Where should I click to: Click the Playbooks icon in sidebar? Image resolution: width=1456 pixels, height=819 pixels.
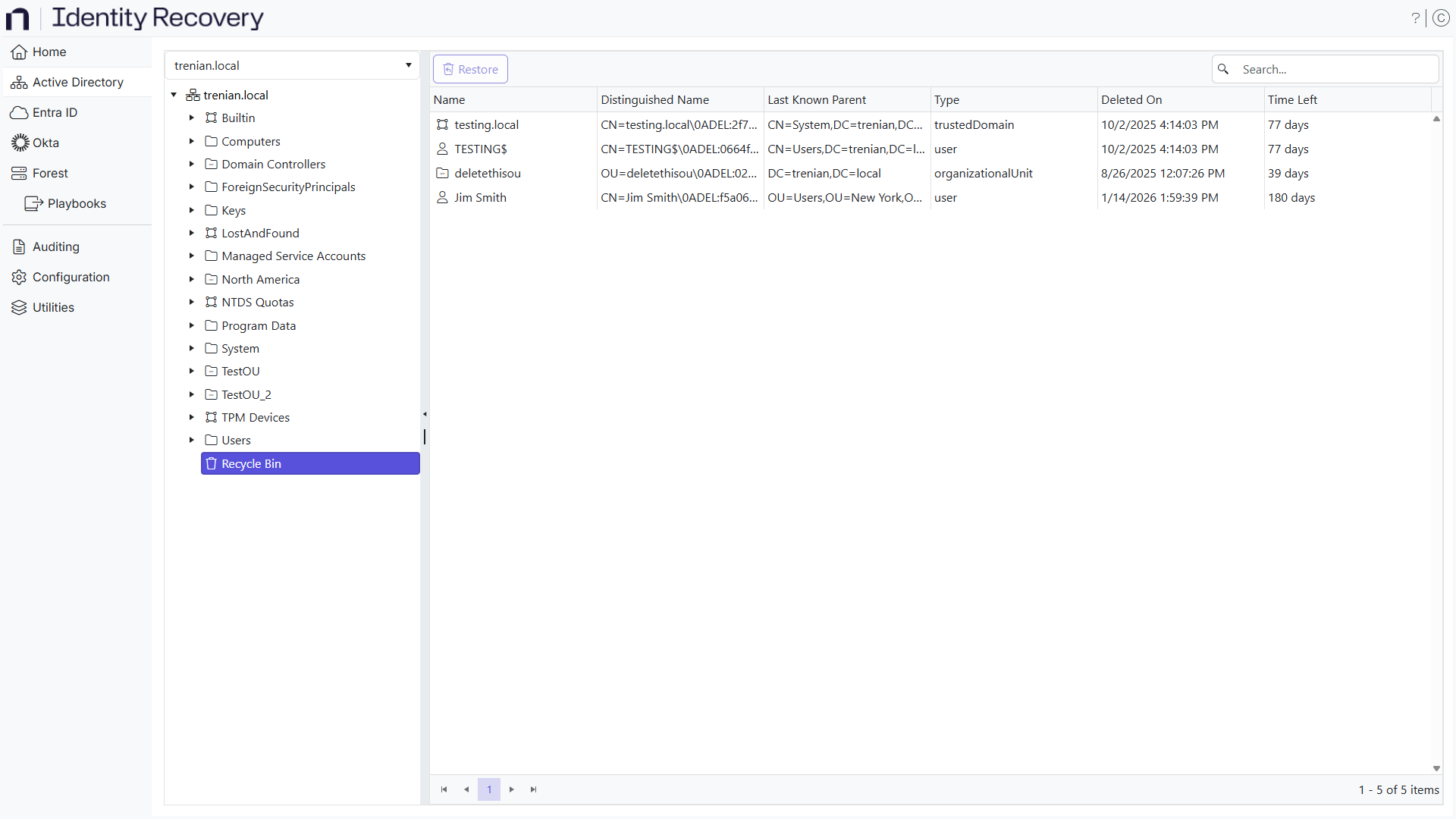(33, 203)
